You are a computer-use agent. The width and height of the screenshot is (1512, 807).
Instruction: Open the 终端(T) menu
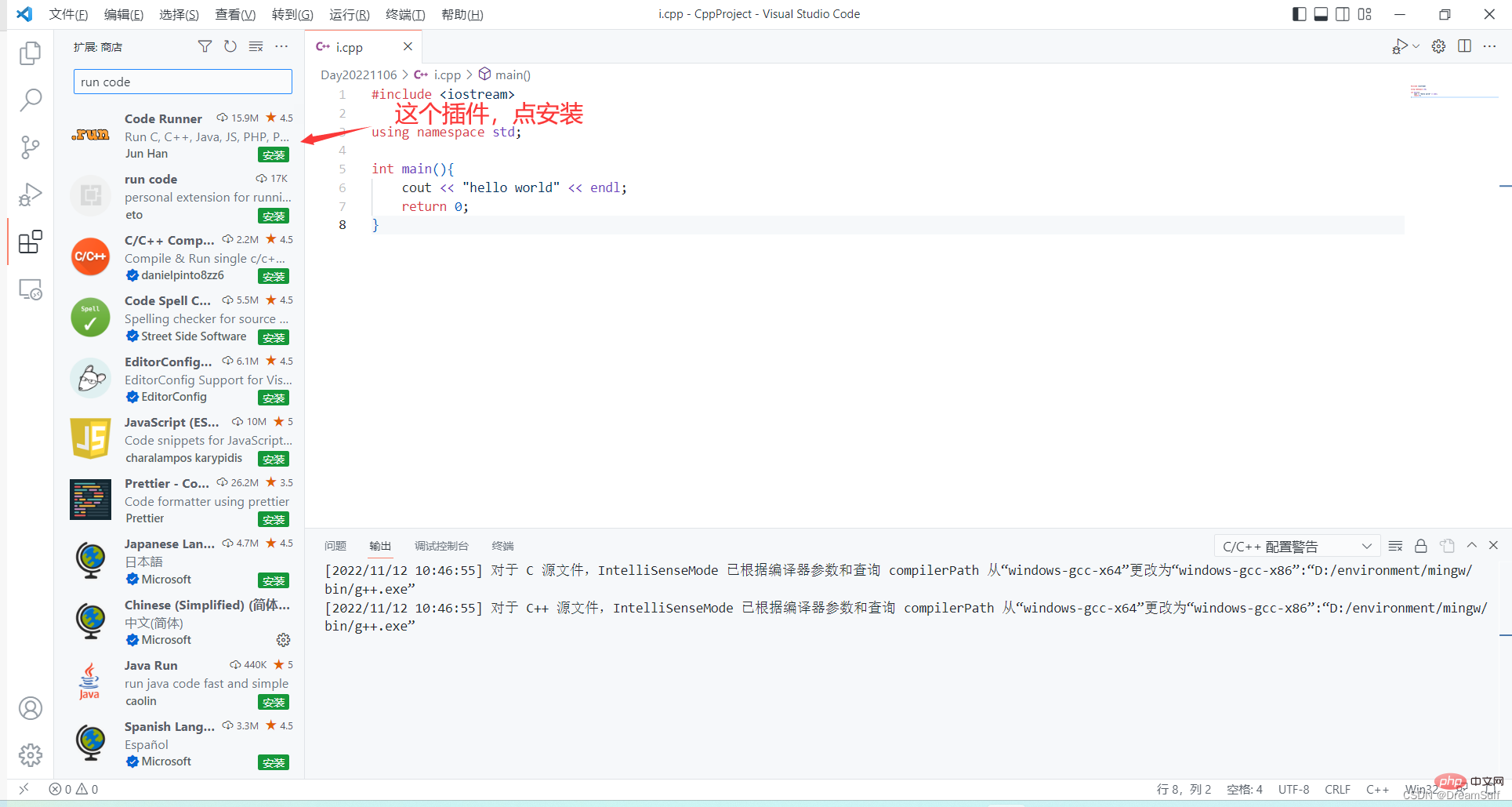tap(405, 14)
